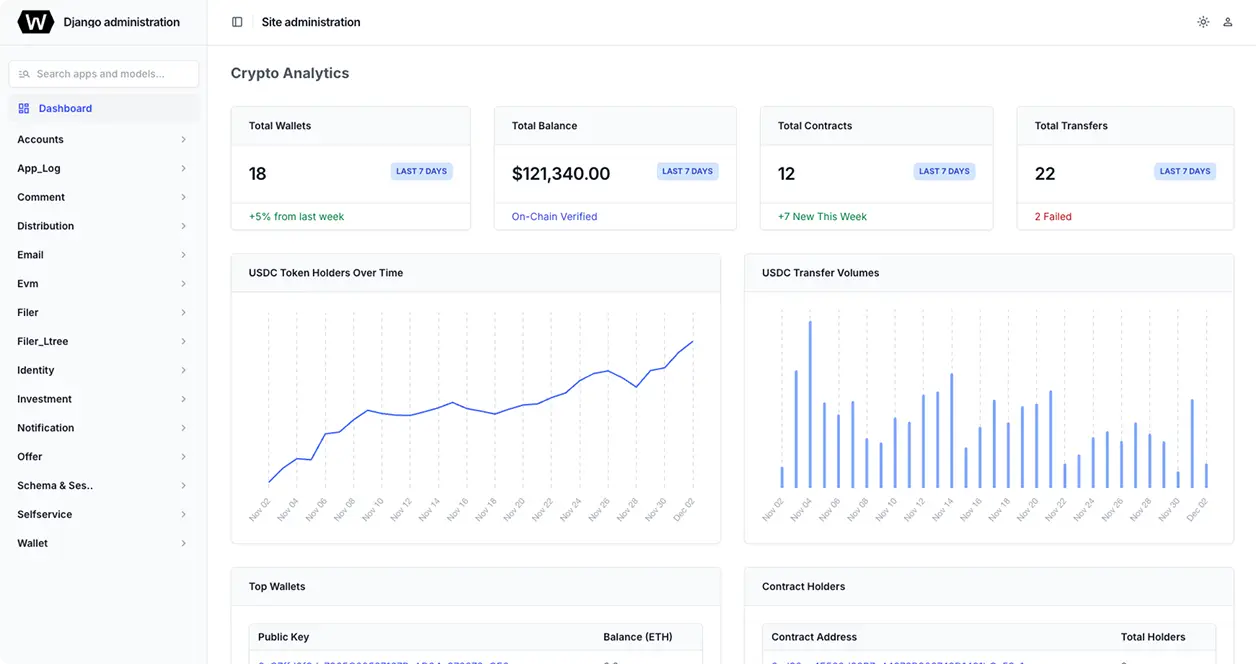Viewport: 1256px width, 664px height.
Task: Click LAST 7 DAYS badge on Total Transfers
Action: click(x=1185, y=171)
